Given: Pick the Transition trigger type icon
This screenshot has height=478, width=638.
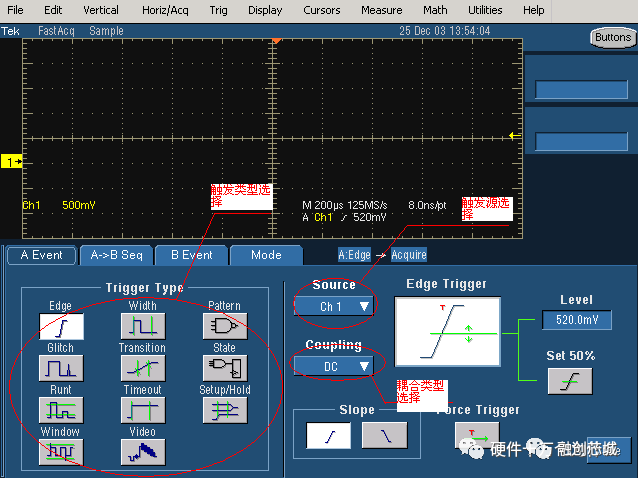Looking at the screenshot, I should click(x=143, y=368).
